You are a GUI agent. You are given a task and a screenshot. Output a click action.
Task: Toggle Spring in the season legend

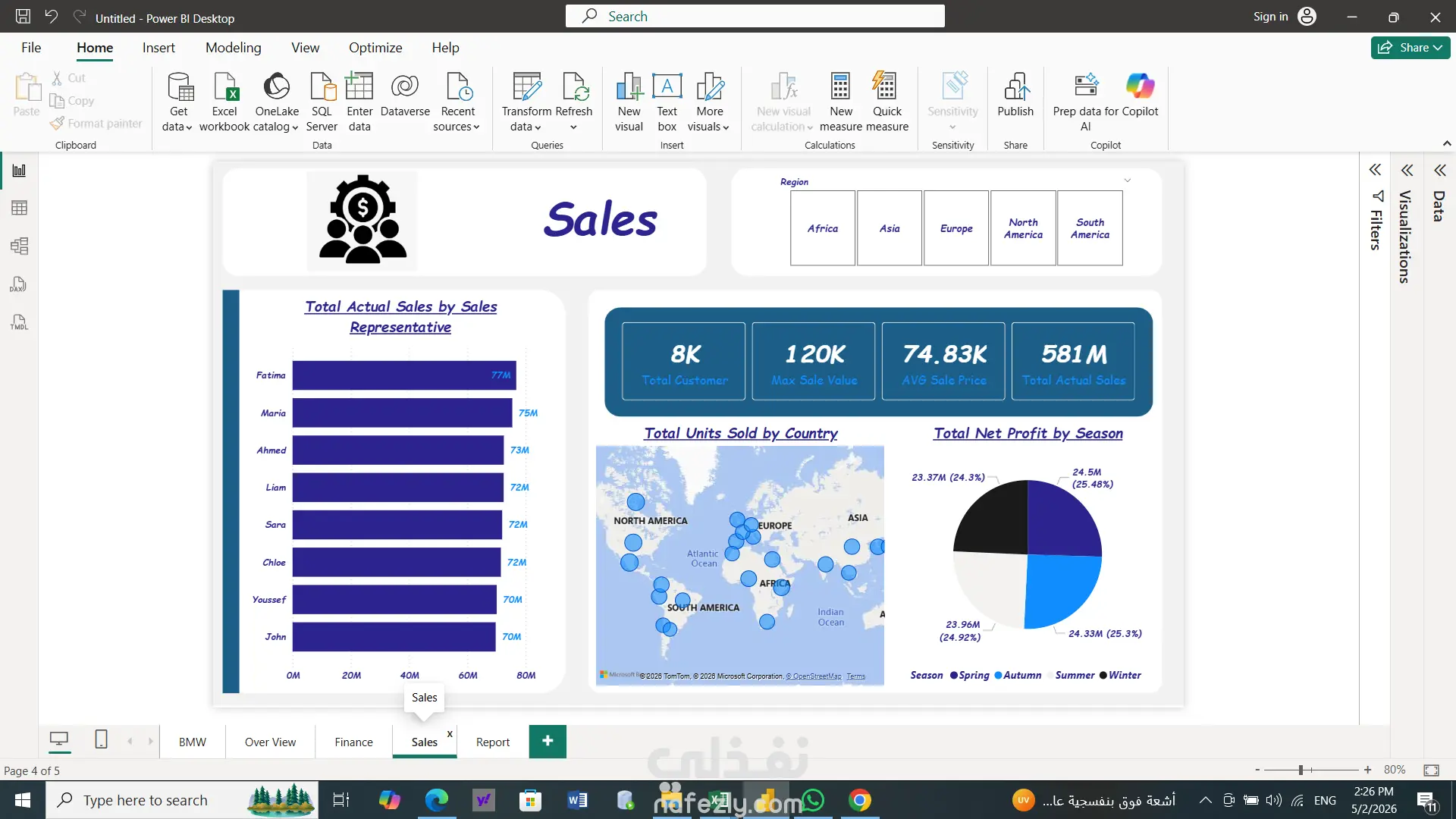point(970,675)
